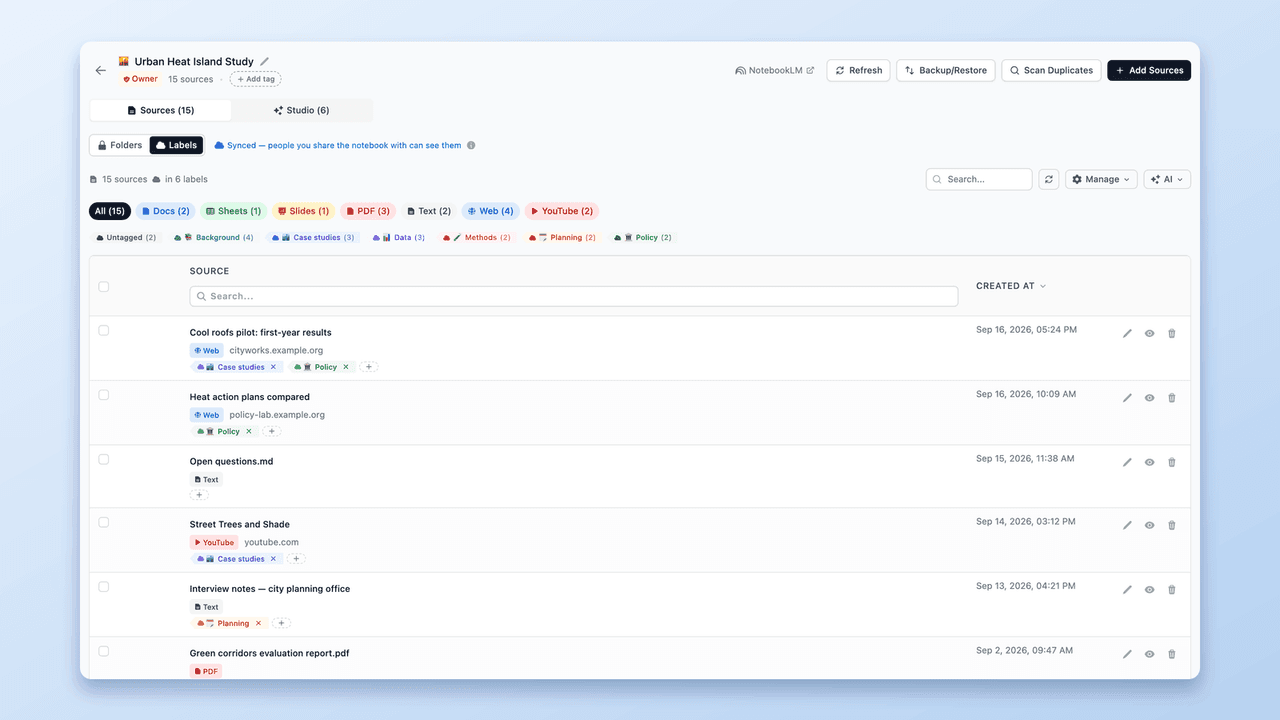
Task: Filter by Untagged label chip
Action: (x=126, y=238)
